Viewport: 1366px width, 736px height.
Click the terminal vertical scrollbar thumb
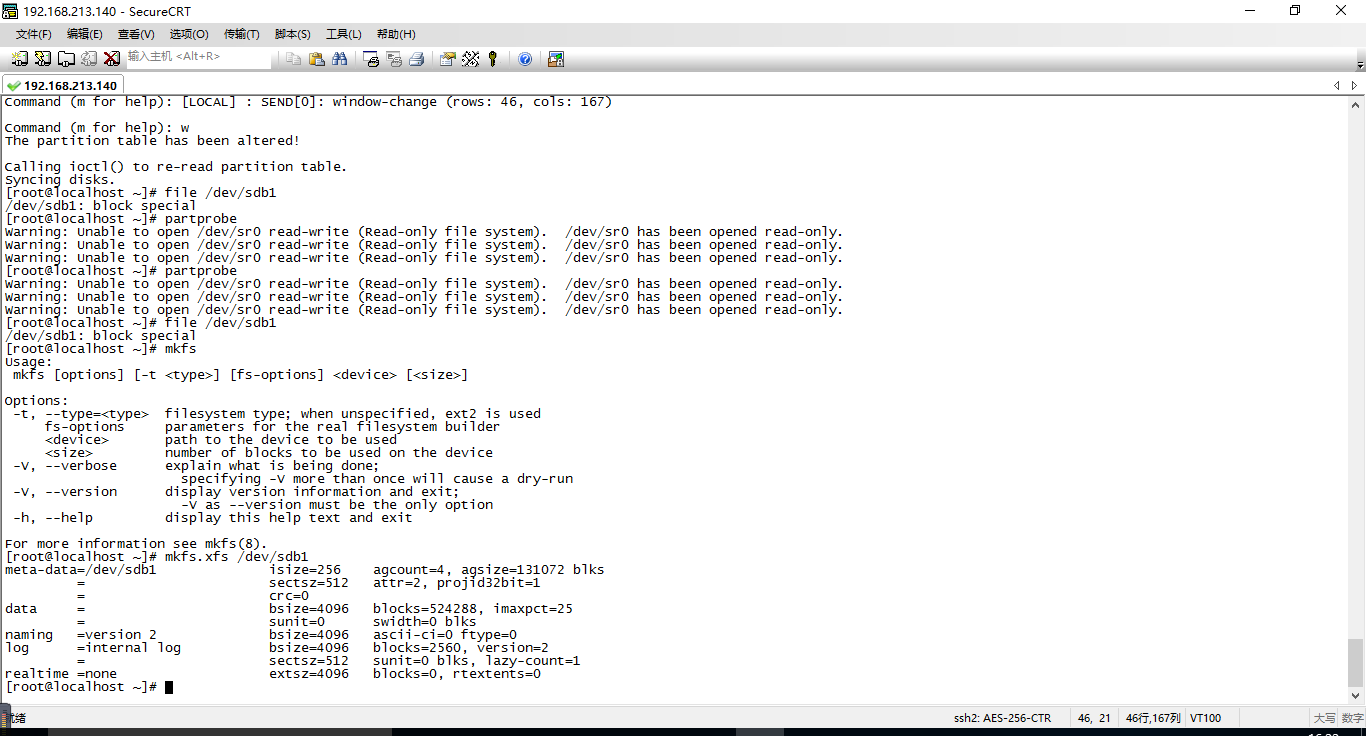[1356, 663]
